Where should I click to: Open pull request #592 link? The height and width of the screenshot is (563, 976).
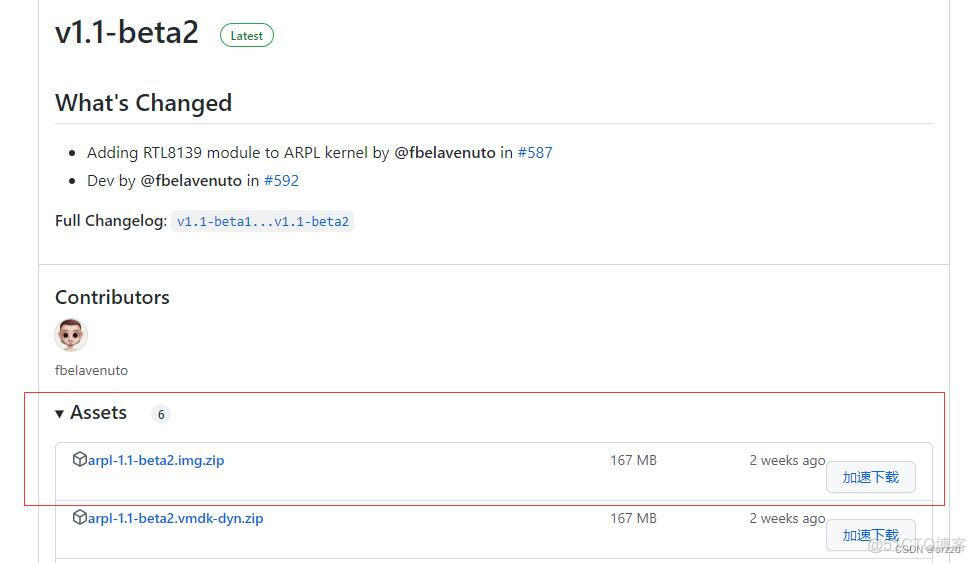281,181
